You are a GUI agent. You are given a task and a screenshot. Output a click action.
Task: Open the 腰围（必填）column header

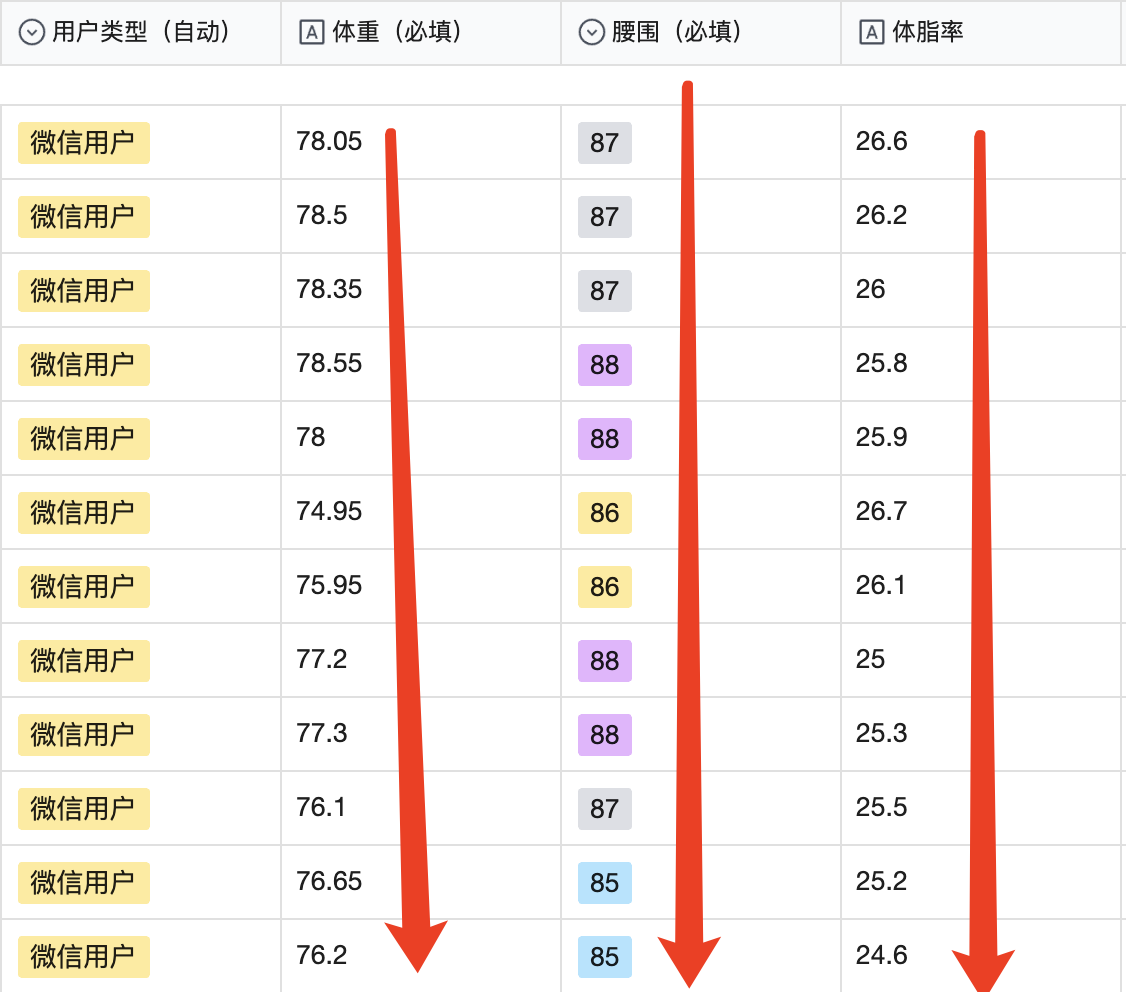tap(677, 33)
